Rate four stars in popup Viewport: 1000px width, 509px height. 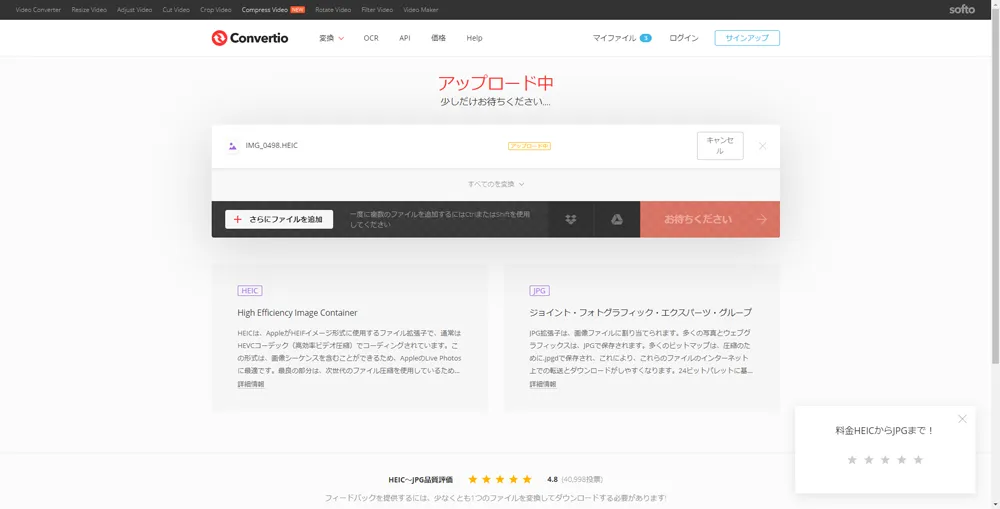coord(902,460)
